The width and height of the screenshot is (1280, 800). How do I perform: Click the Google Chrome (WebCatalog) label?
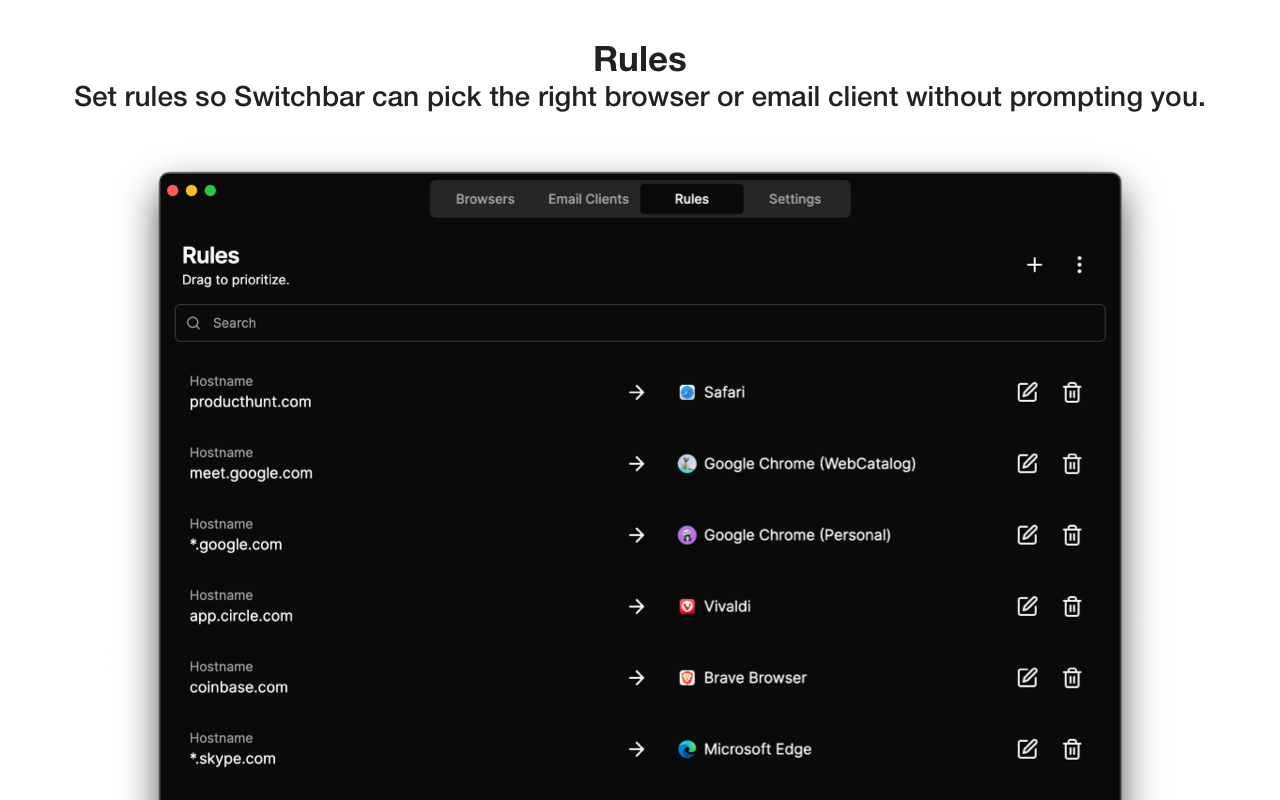coord(810,463)
